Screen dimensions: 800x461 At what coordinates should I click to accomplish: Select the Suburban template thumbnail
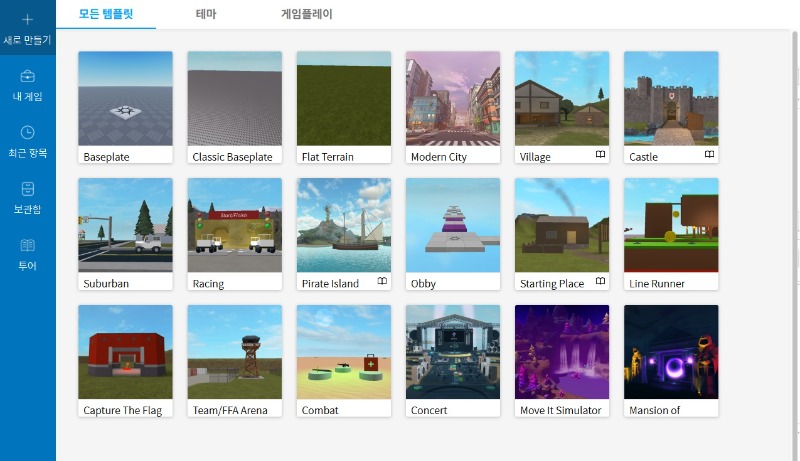click(x=126, y=225)
